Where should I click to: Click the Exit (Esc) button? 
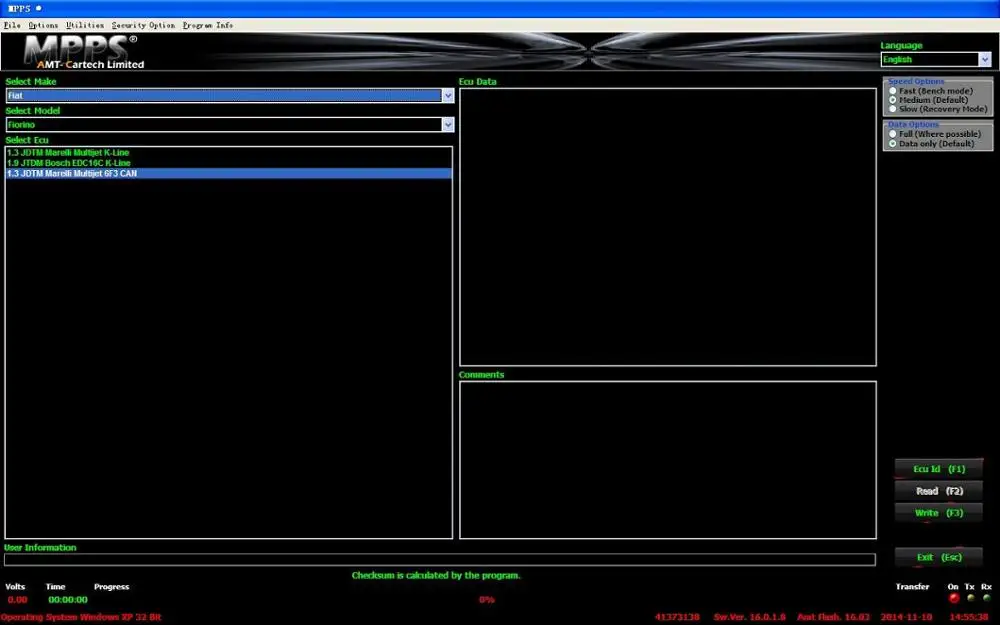[939, 557]
